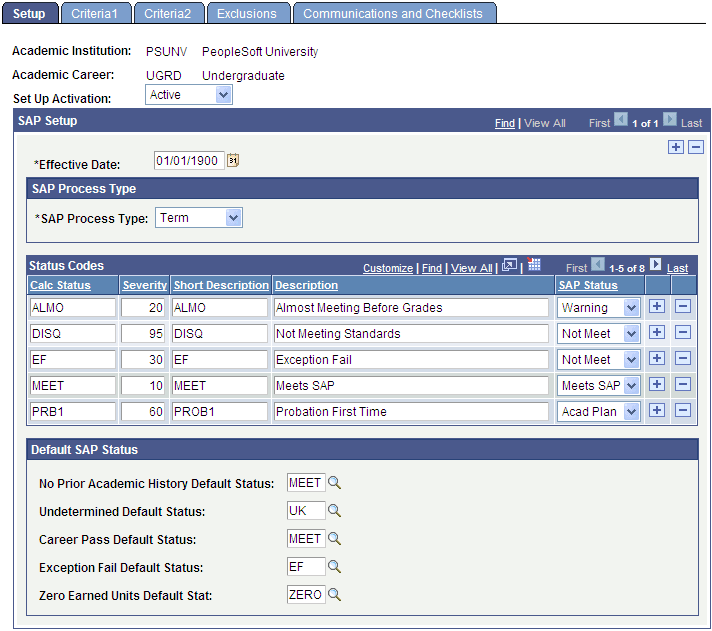This screenshot has width=712, height=631.
Task: Click the Meets SAP description field
Action: [x=410, y=385]
